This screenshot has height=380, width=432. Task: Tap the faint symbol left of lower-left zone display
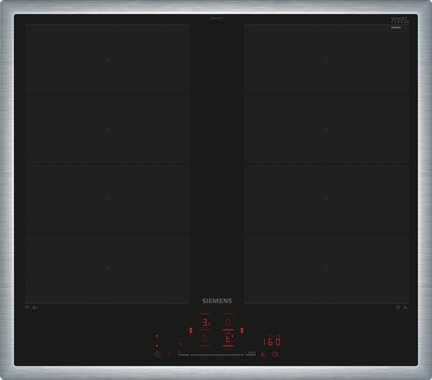click(181, 344)
